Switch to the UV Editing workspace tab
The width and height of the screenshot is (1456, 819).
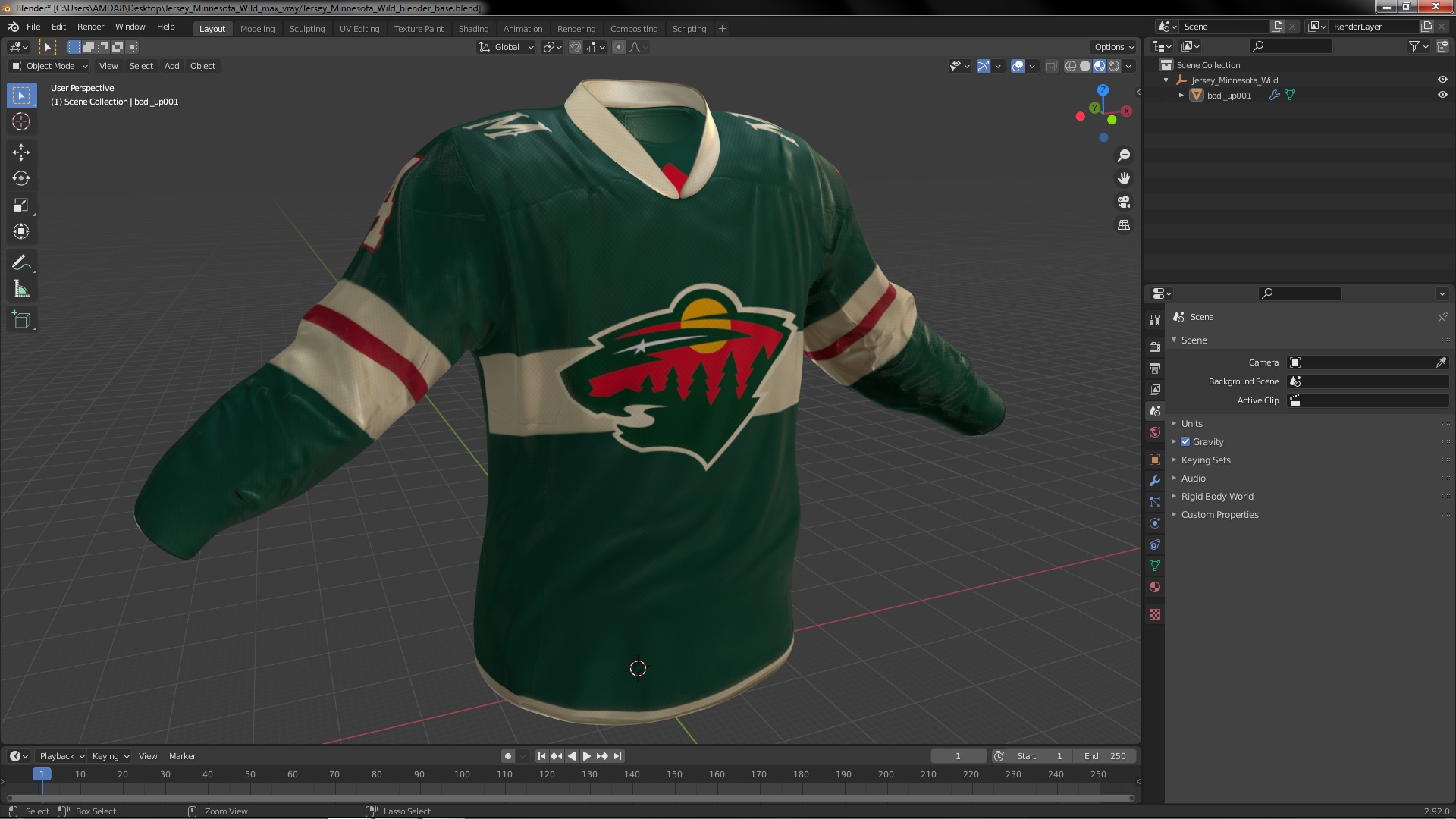tap(359, 29)
